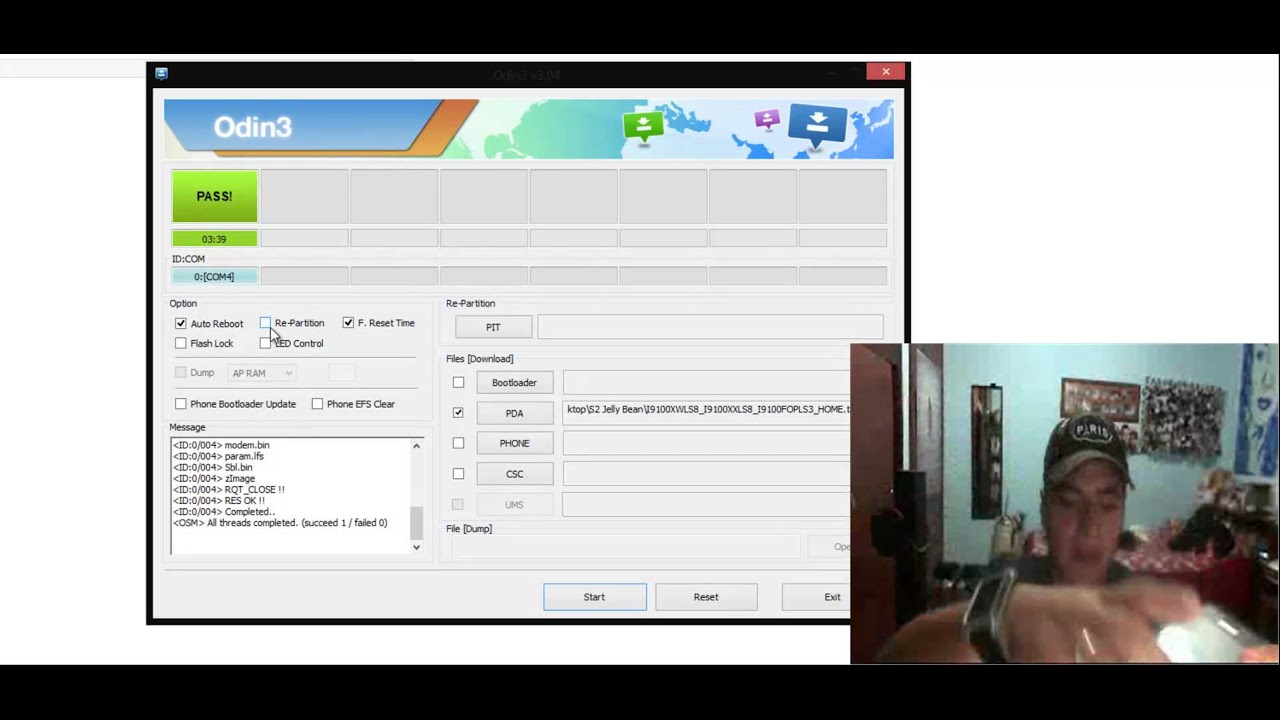The image size is (1280, 720).
Task: Click the PIT file button
Action: [x=493, y=327]
